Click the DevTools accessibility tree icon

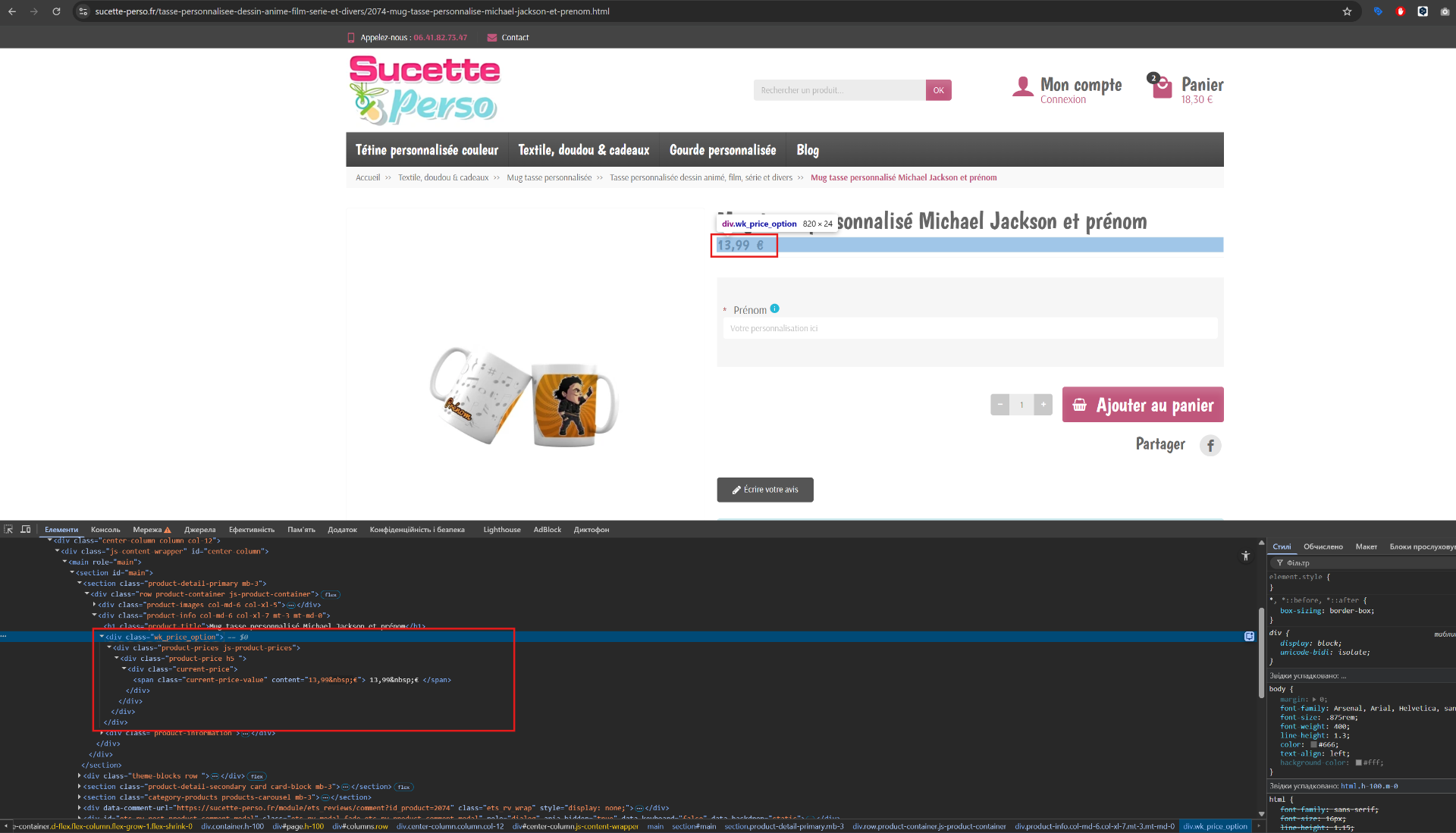pyautogui.click(x=1245, y=556)
